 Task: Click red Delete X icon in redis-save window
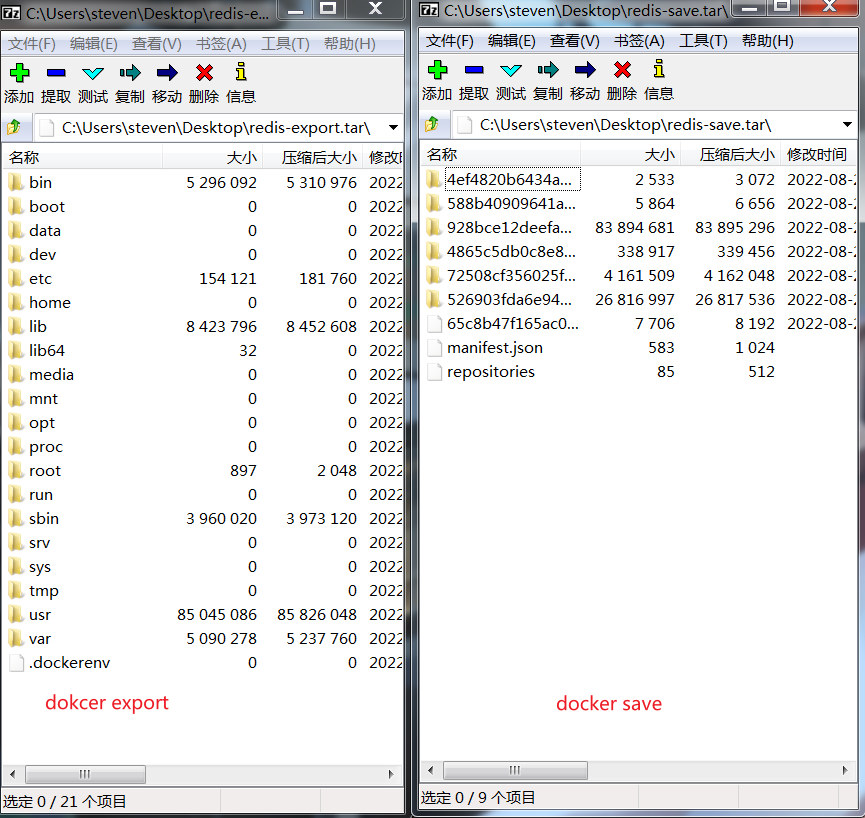pos(622,69)
